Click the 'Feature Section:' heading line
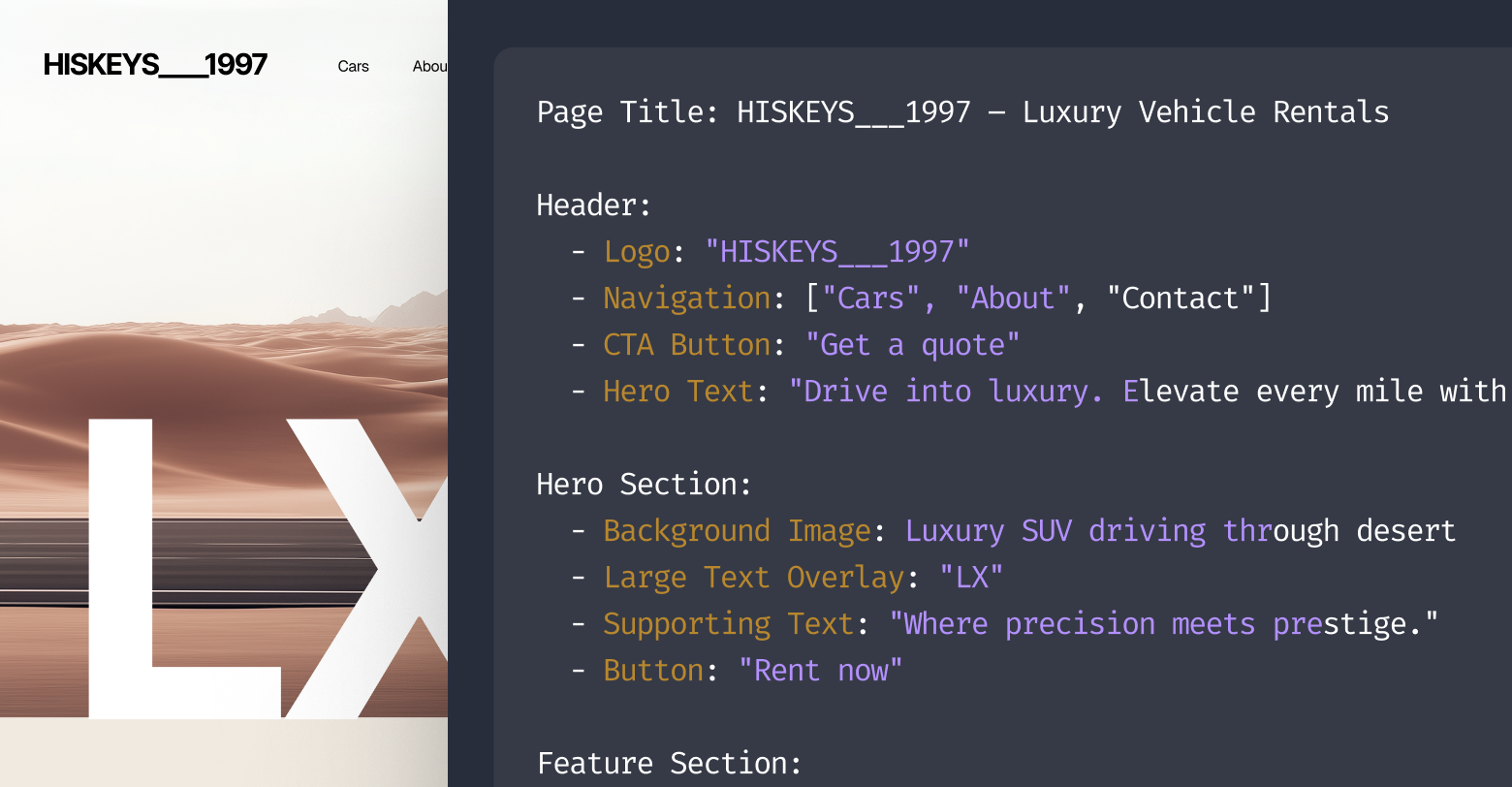 tap(670, 764)
